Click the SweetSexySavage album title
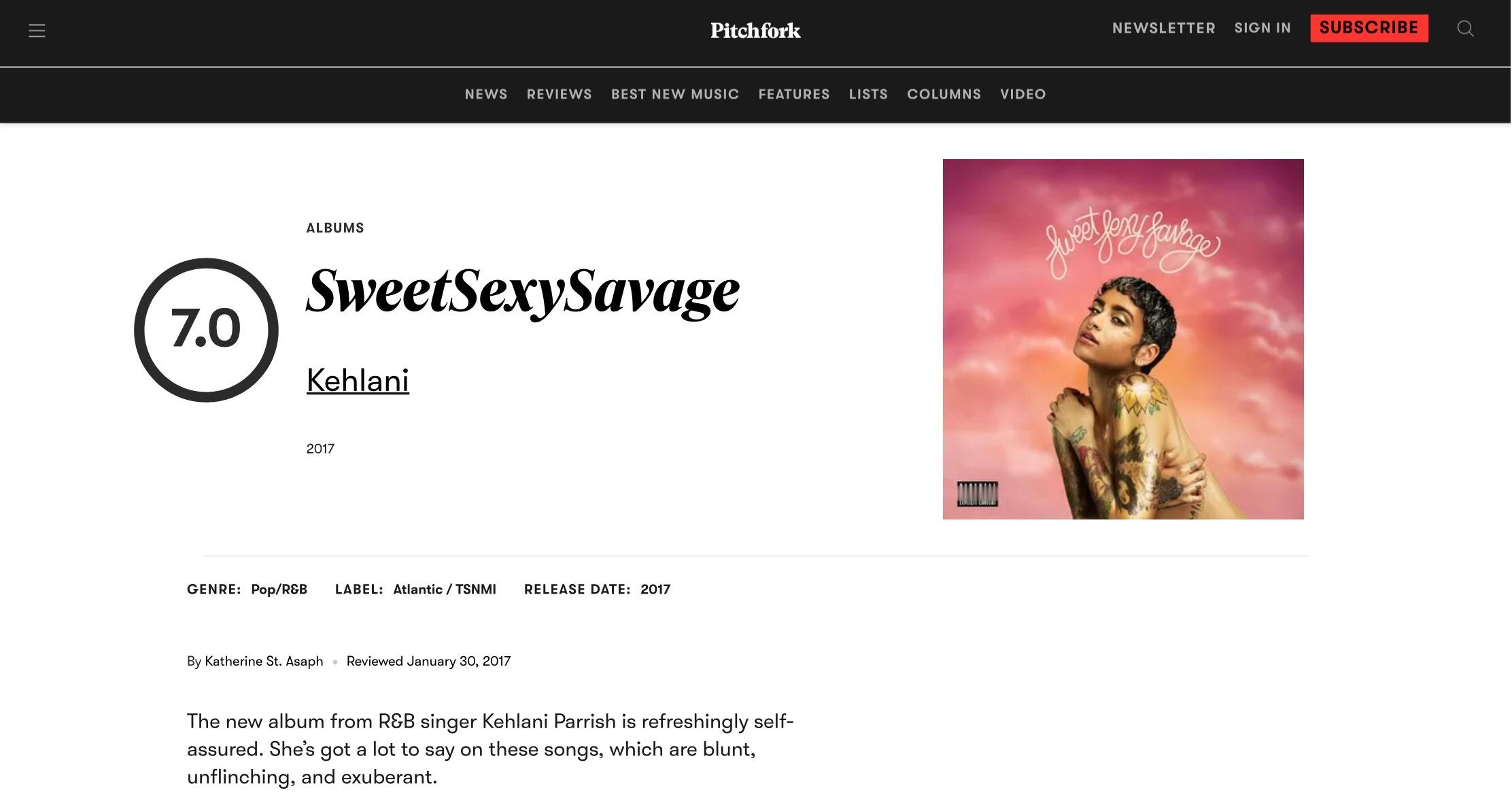The height and width of the screenshot is (803, 1512). [x=522, y=291]
